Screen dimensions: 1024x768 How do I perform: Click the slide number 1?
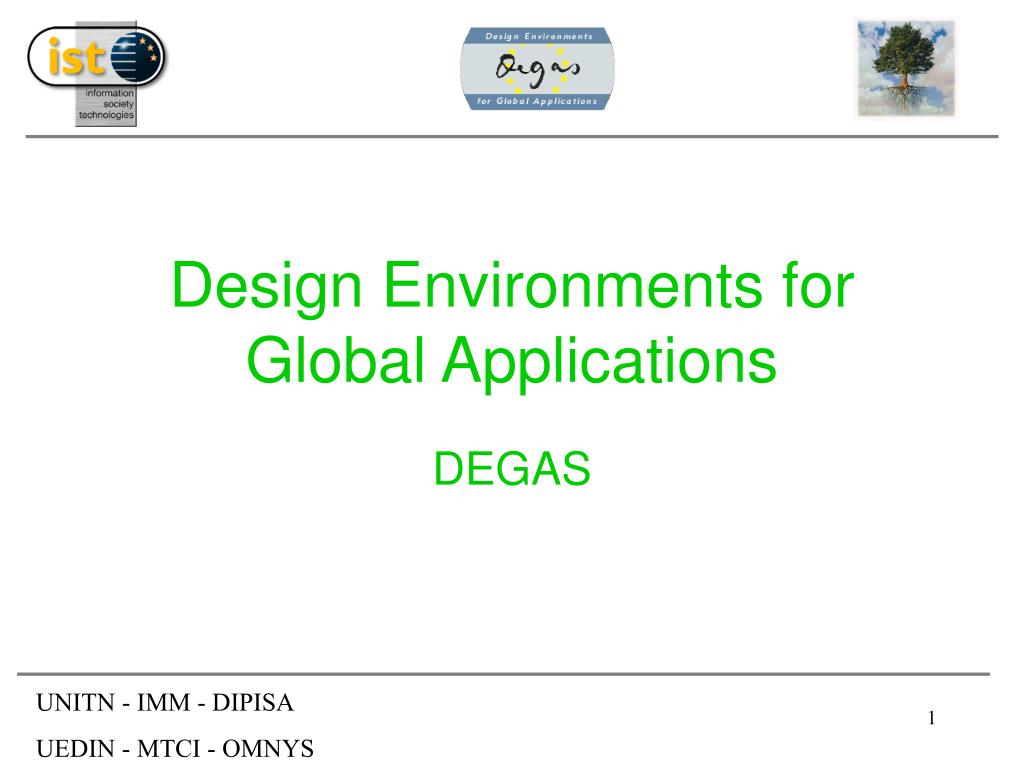coord(932,718)
